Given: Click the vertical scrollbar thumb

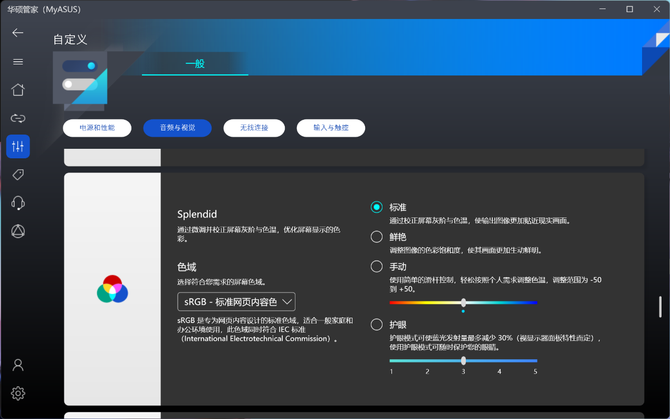Looking at the screenshot, I should (660, 307).
